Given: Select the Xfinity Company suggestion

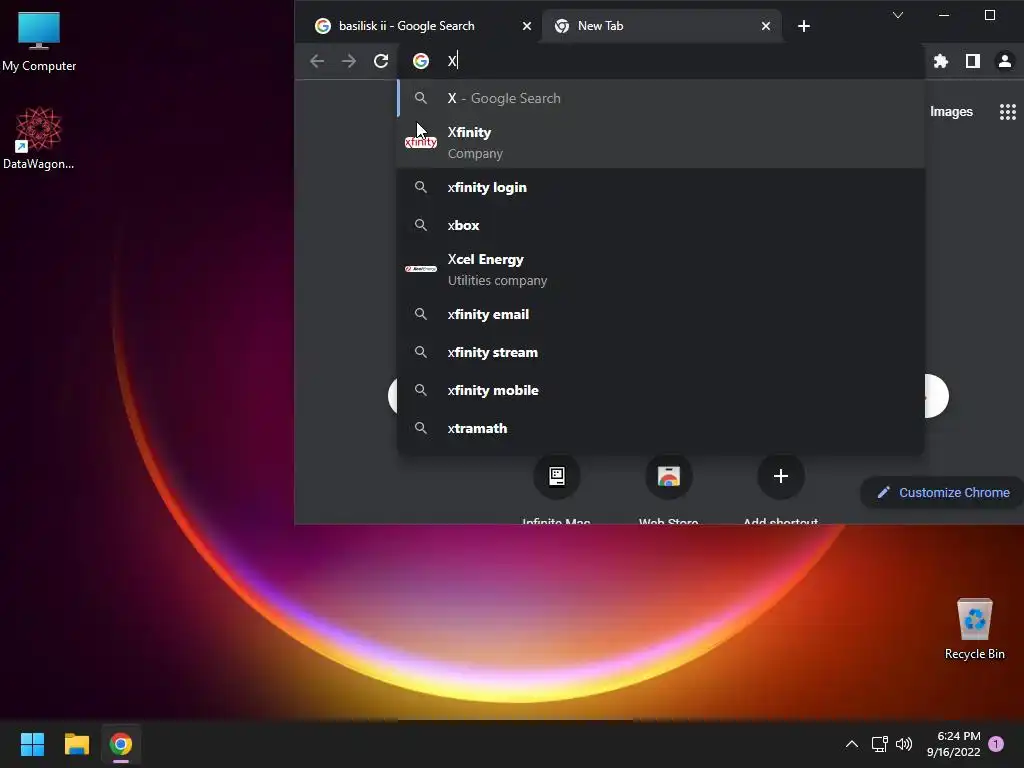Looking at the screenshot, I should 661,142.
